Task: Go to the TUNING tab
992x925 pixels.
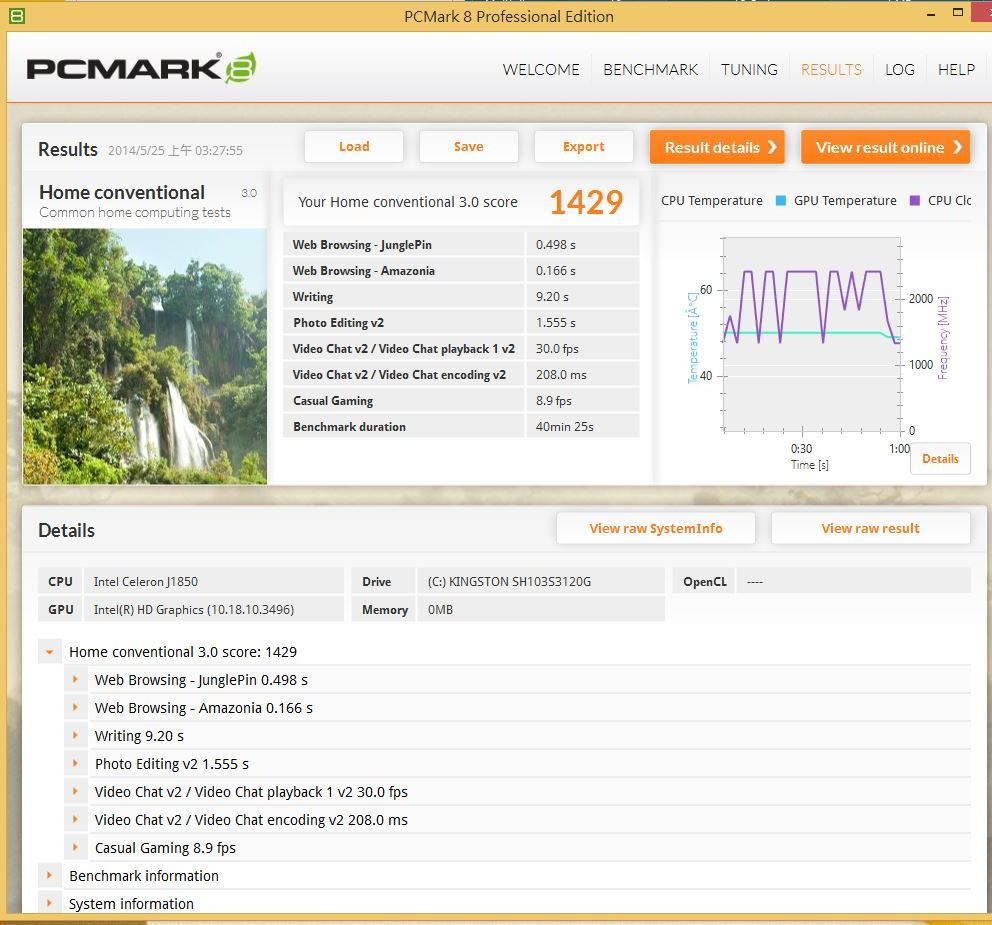Action: tap(749, 70)
